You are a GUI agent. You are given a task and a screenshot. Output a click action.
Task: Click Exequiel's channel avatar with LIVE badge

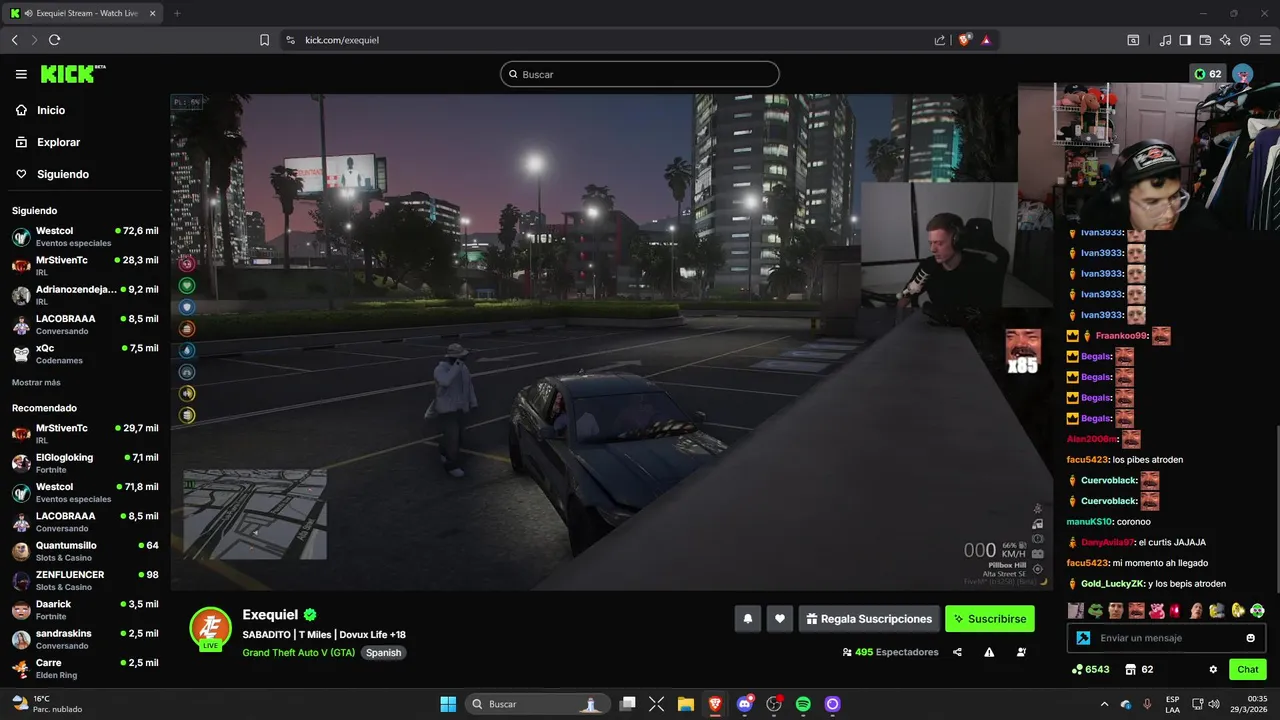click(x=211, y=629)
